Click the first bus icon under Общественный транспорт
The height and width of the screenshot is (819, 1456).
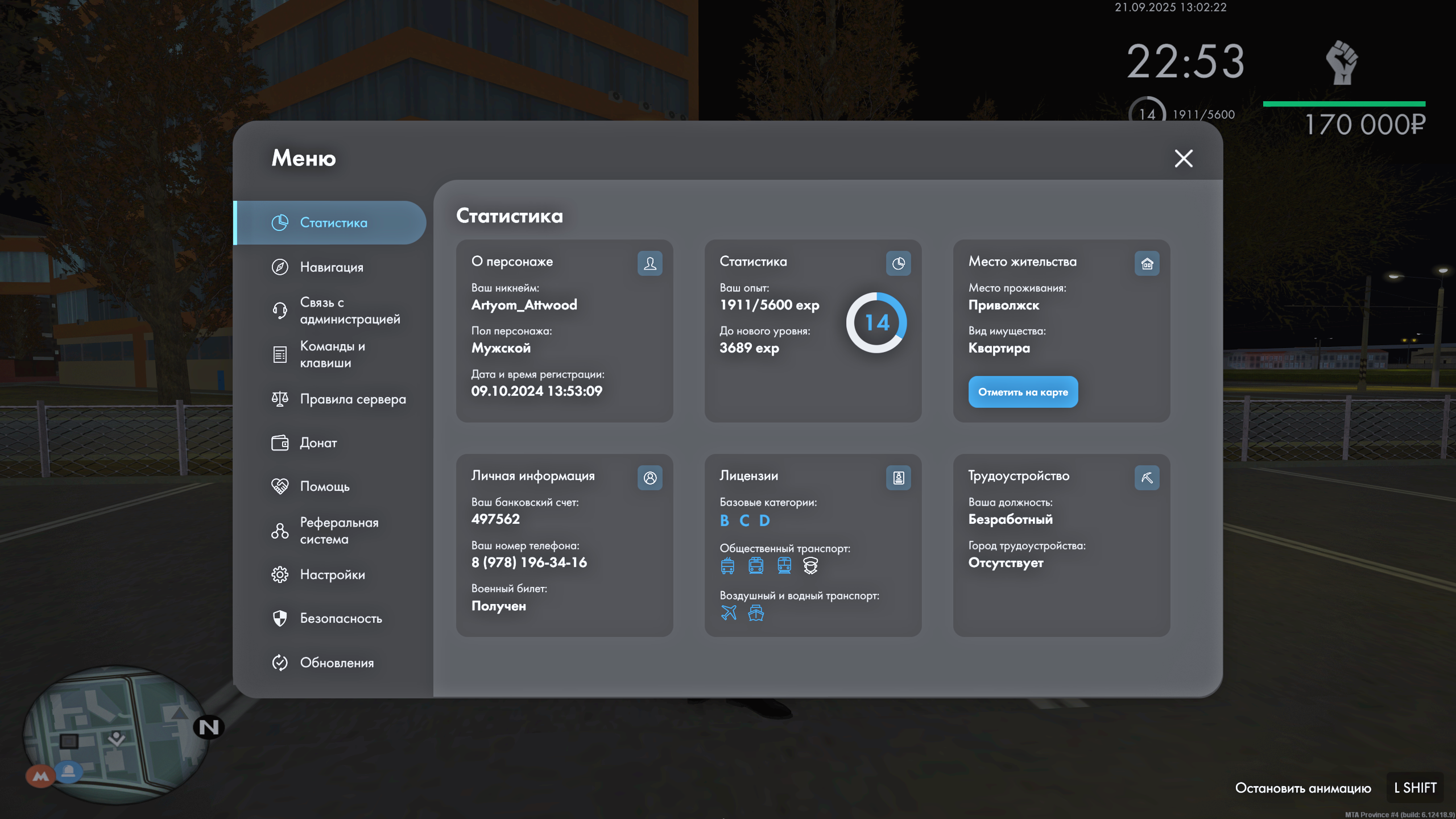[727, 565]
